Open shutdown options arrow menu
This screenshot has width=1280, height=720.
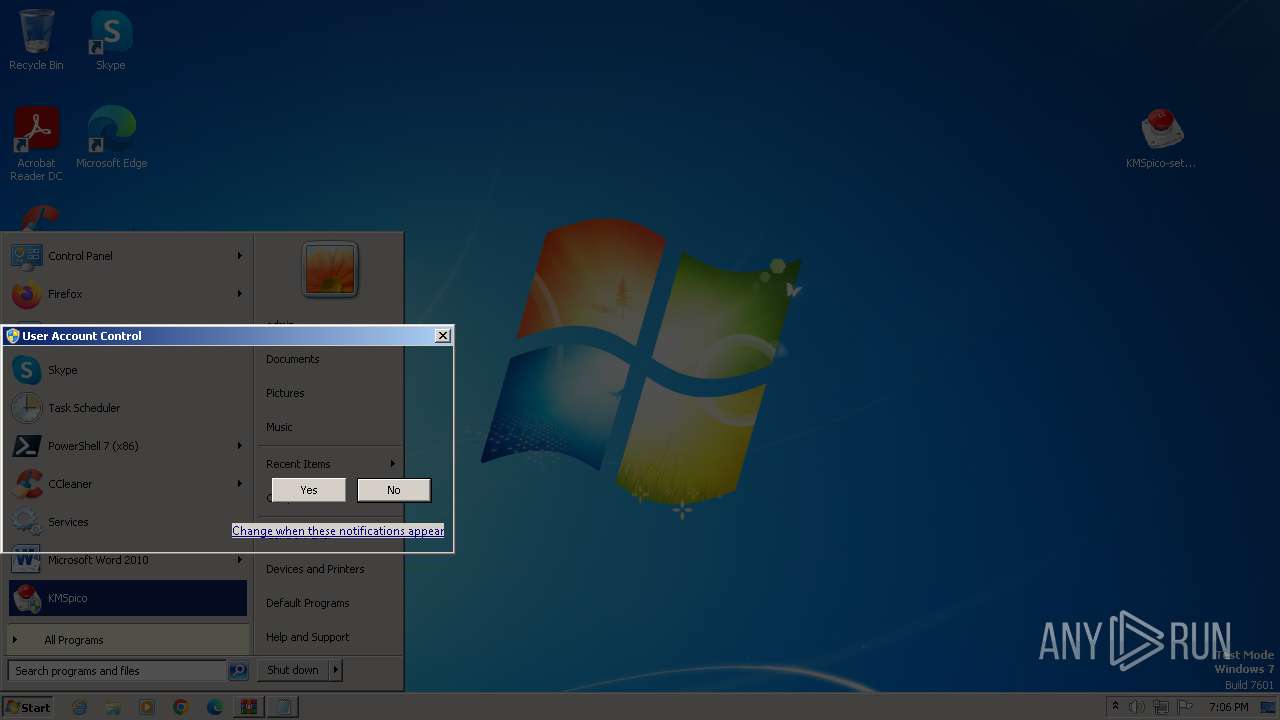tap(335, 670)
